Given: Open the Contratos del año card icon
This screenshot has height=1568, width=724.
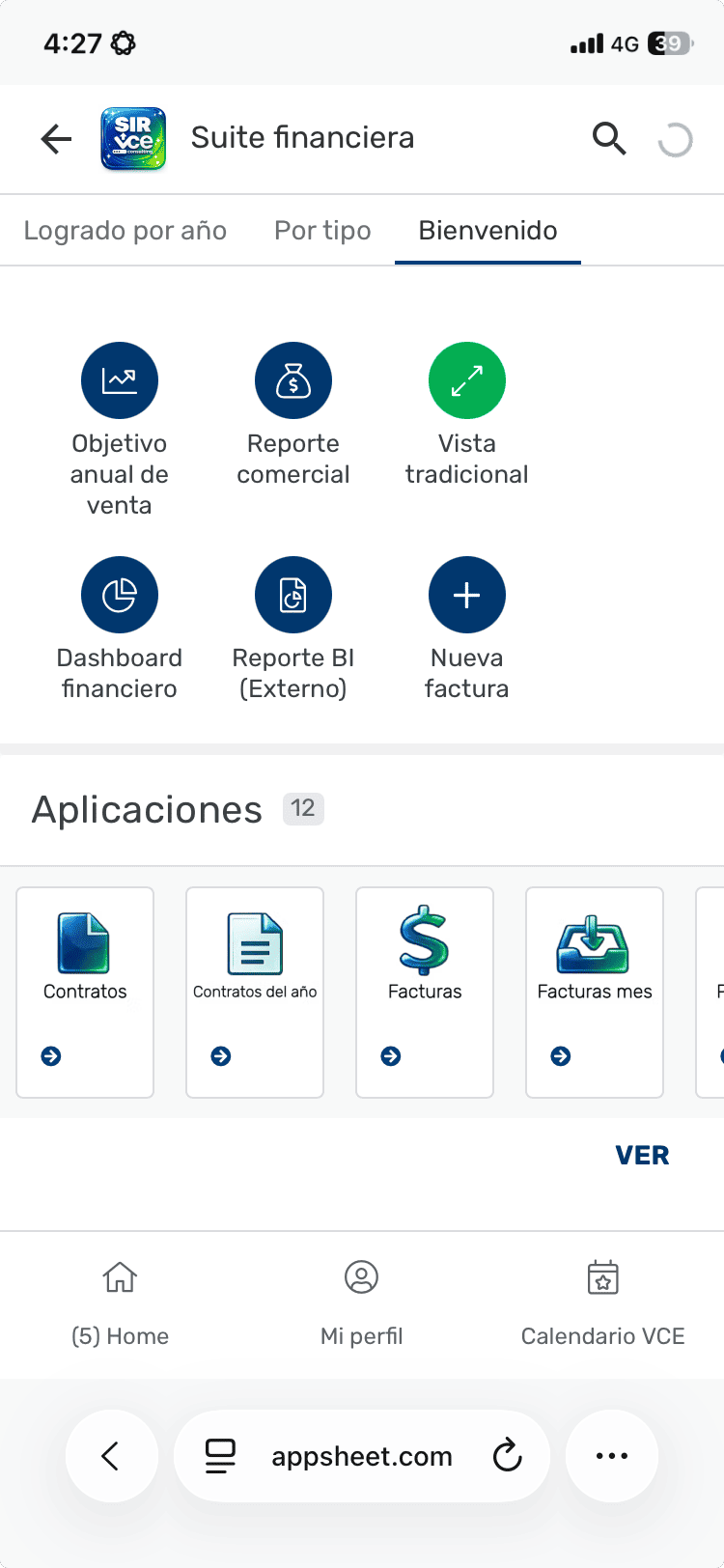Looking at the screenshot, I should point(255,942).
